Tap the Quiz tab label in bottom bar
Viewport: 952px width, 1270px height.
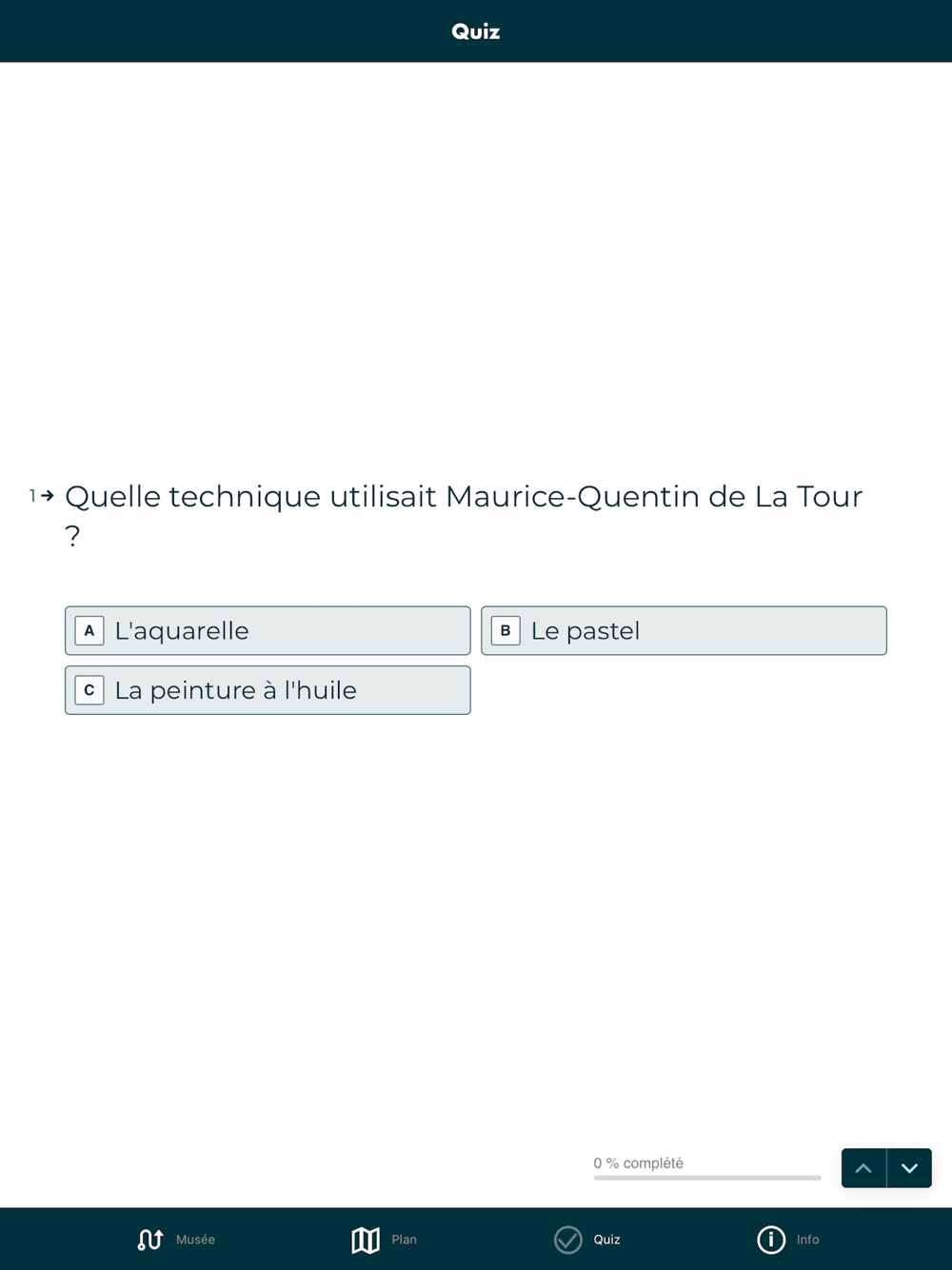[606, 1240]
